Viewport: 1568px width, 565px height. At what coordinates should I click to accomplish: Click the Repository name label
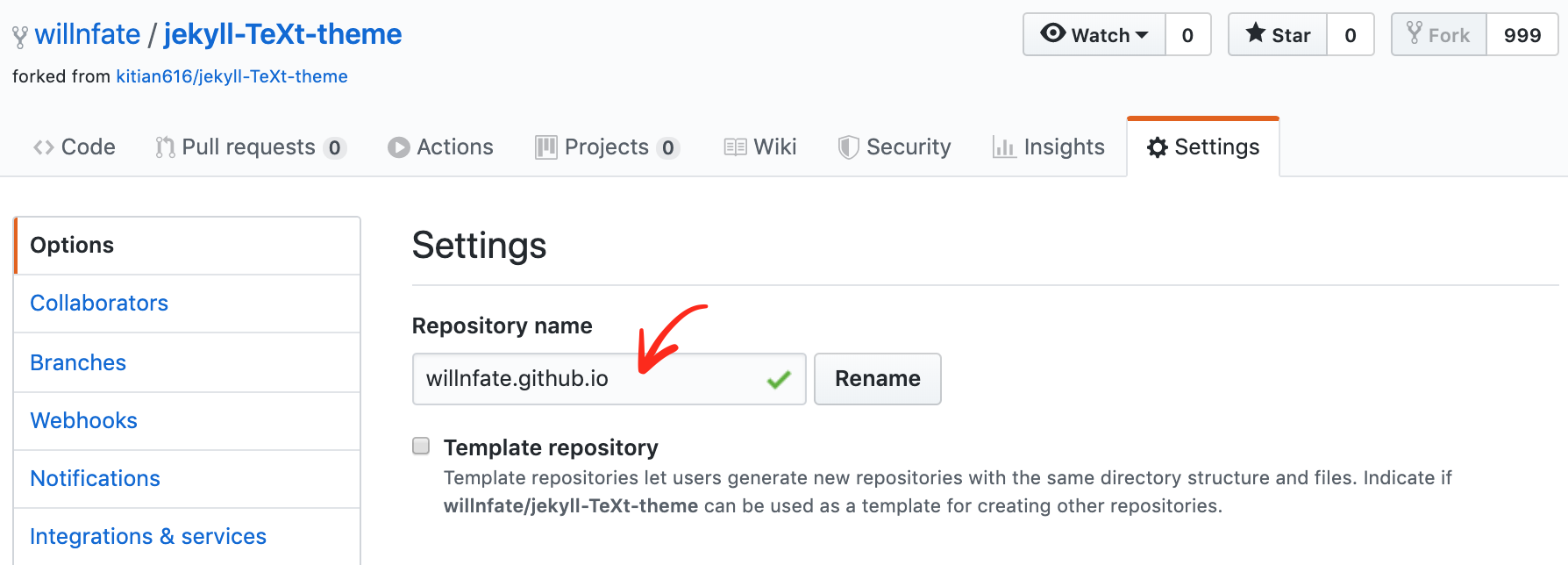pyautogui.click(x=502, y=326)
